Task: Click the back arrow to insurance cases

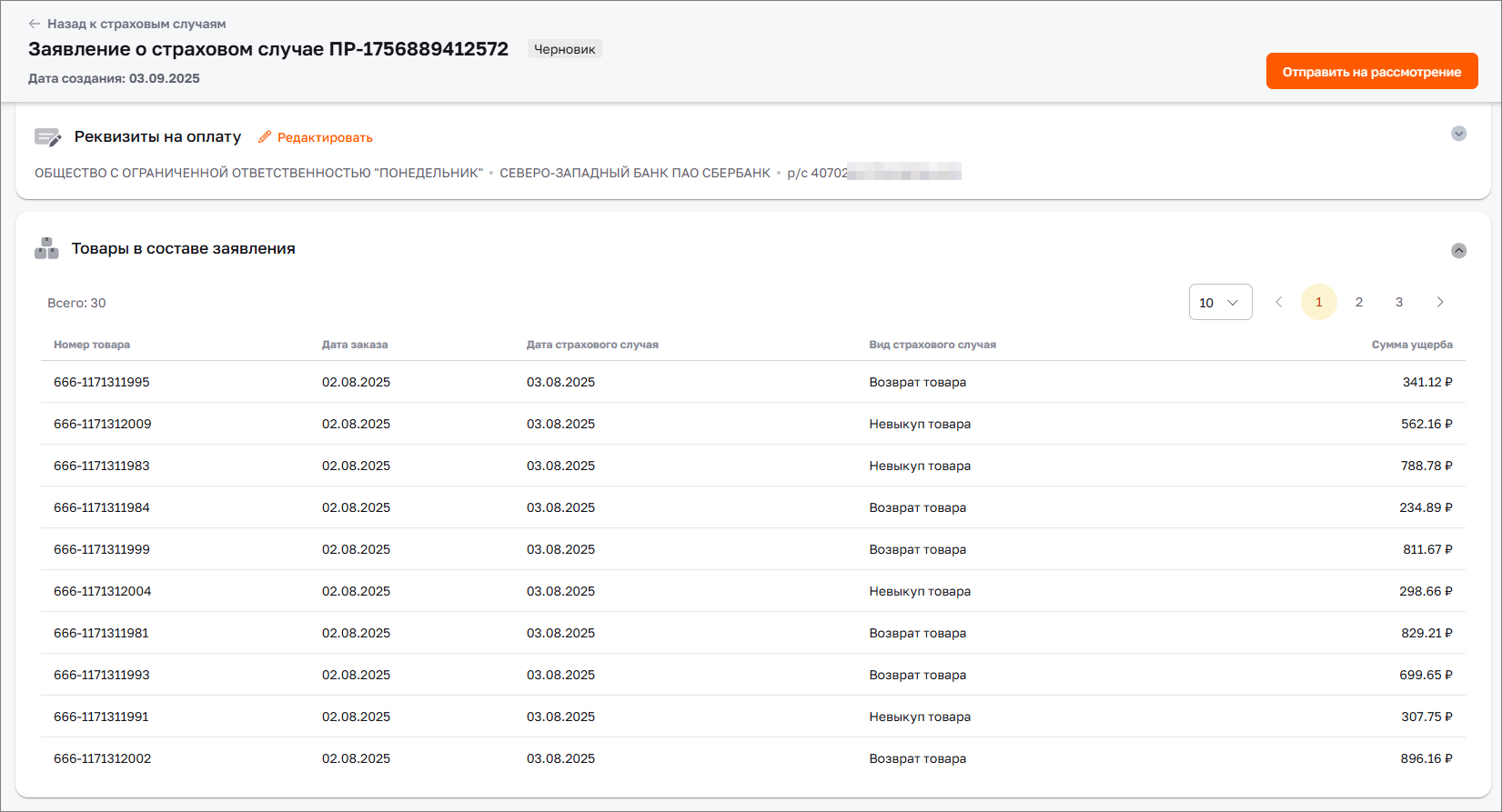Action: (x=35, y=24)
